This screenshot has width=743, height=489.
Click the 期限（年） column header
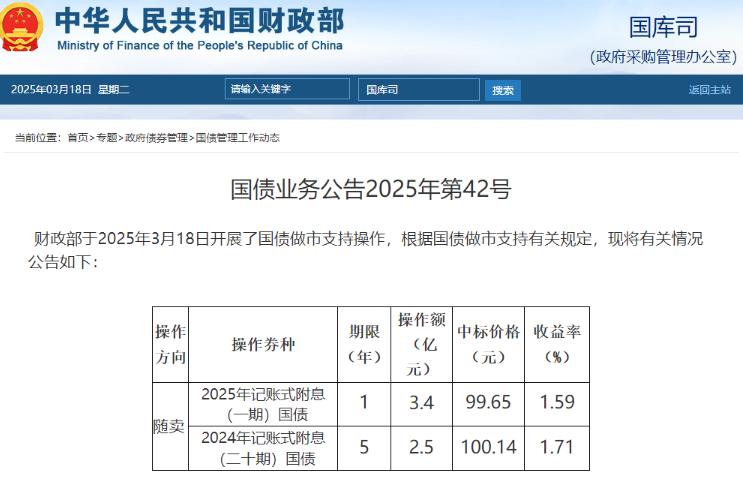coord(364,344)
